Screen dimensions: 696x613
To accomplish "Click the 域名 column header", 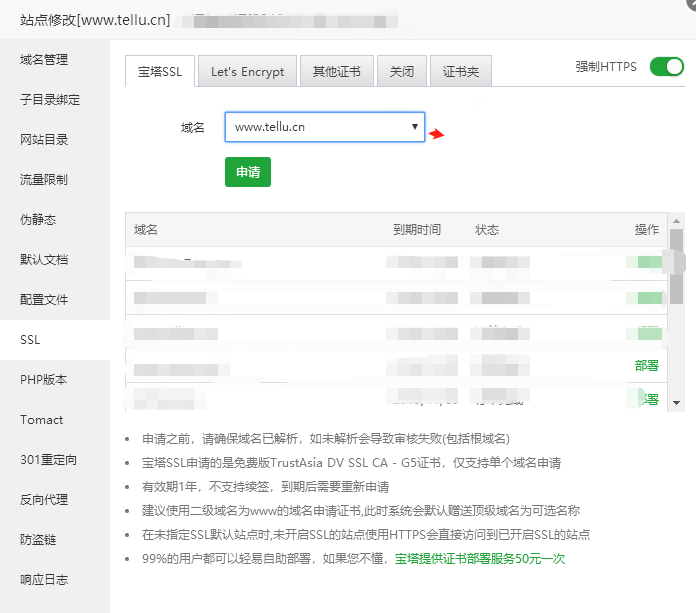I will point(146,229).
